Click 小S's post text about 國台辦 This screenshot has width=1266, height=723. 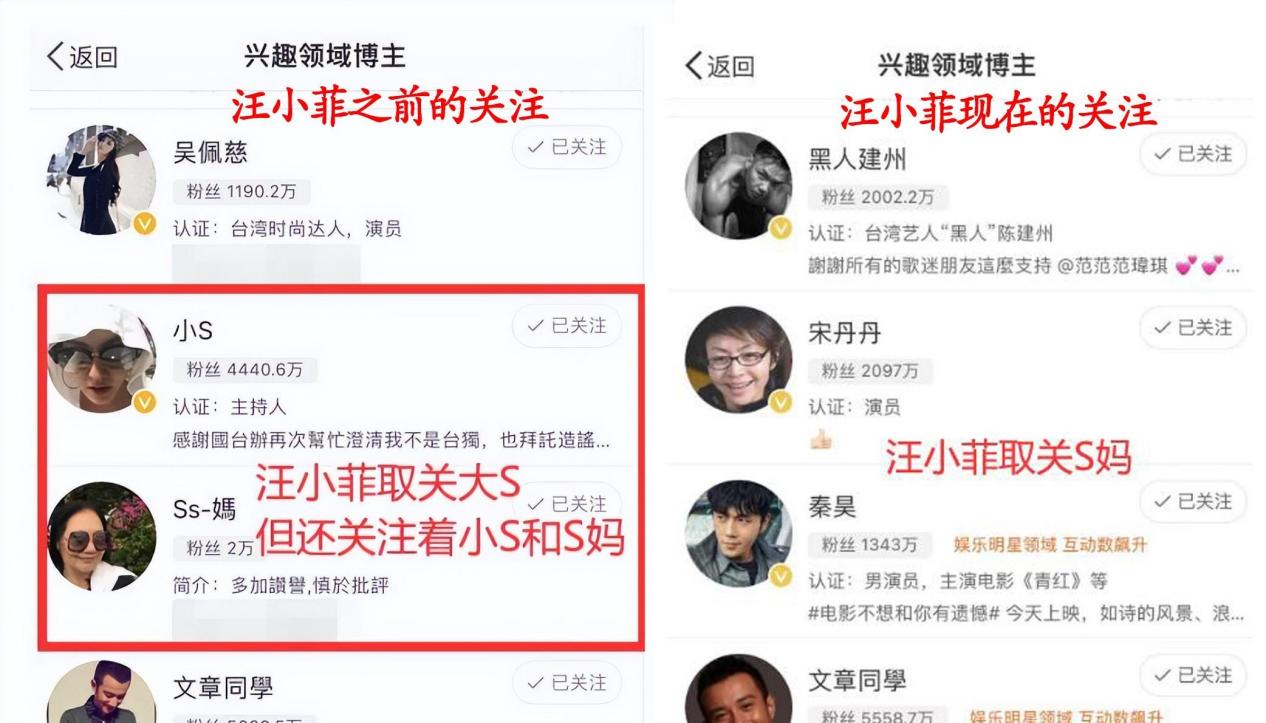pyautogui.click(x=391, y=440)
